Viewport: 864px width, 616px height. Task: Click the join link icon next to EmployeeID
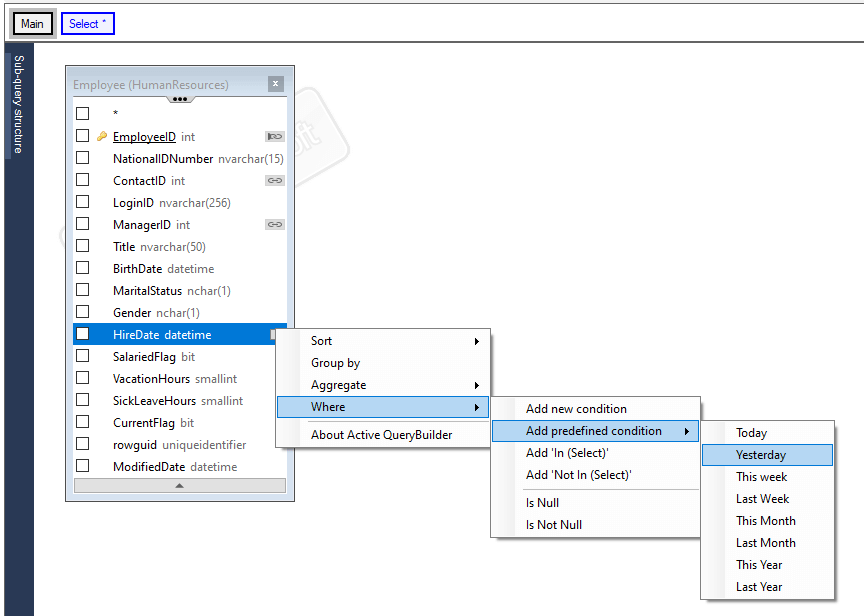[x=273, y=136]
